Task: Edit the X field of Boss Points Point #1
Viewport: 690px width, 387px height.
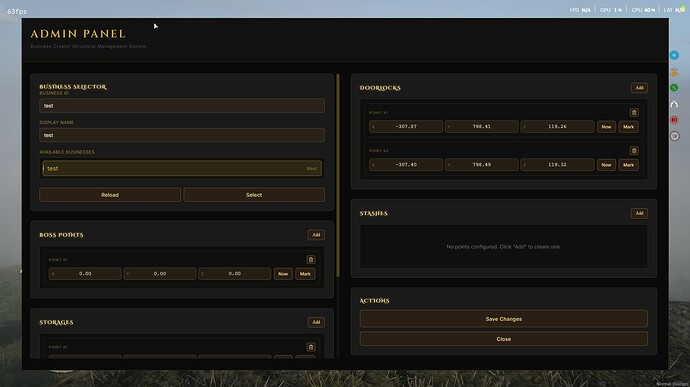Action: (x=85, y=273)
